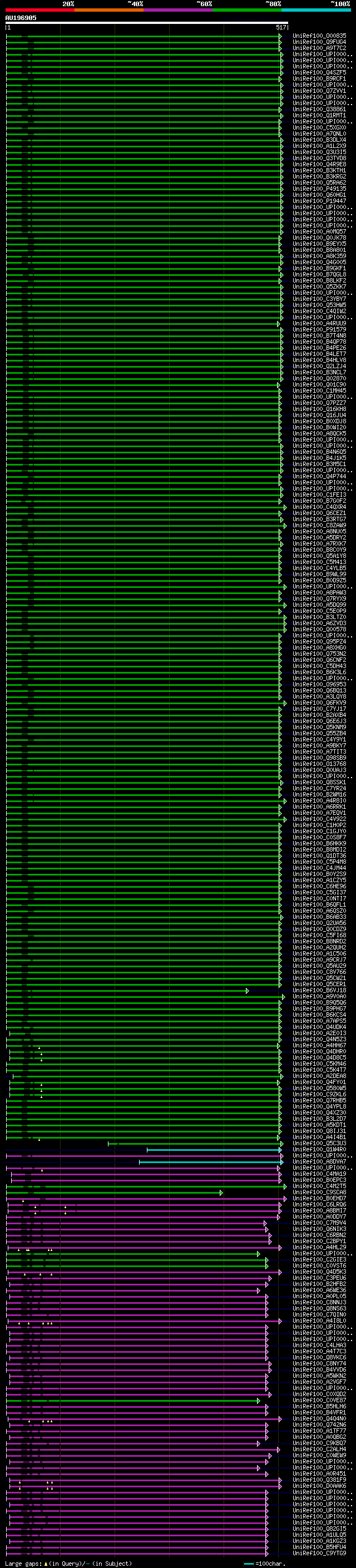Select hit UniRef100_B0EHD7
356x1568 pixels.
319,1199
